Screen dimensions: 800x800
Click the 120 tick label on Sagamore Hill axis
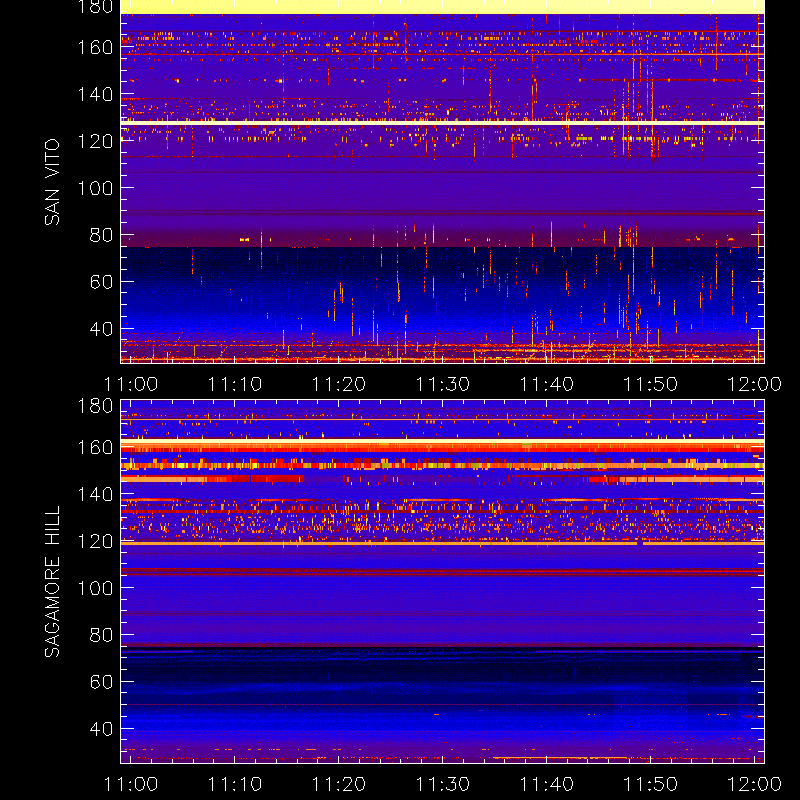(x=95, y=541)
